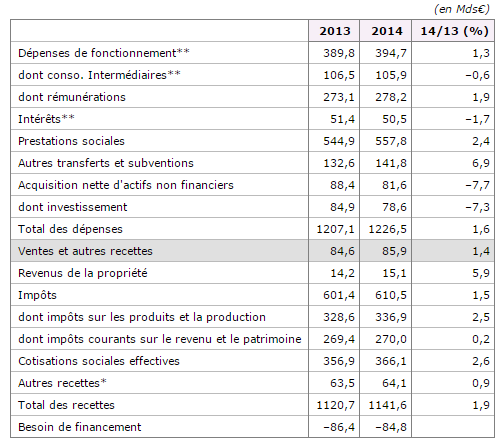Click the Total des dépenses label
Viewport: 497px width, 439px height.
click(x=70, y=229)
